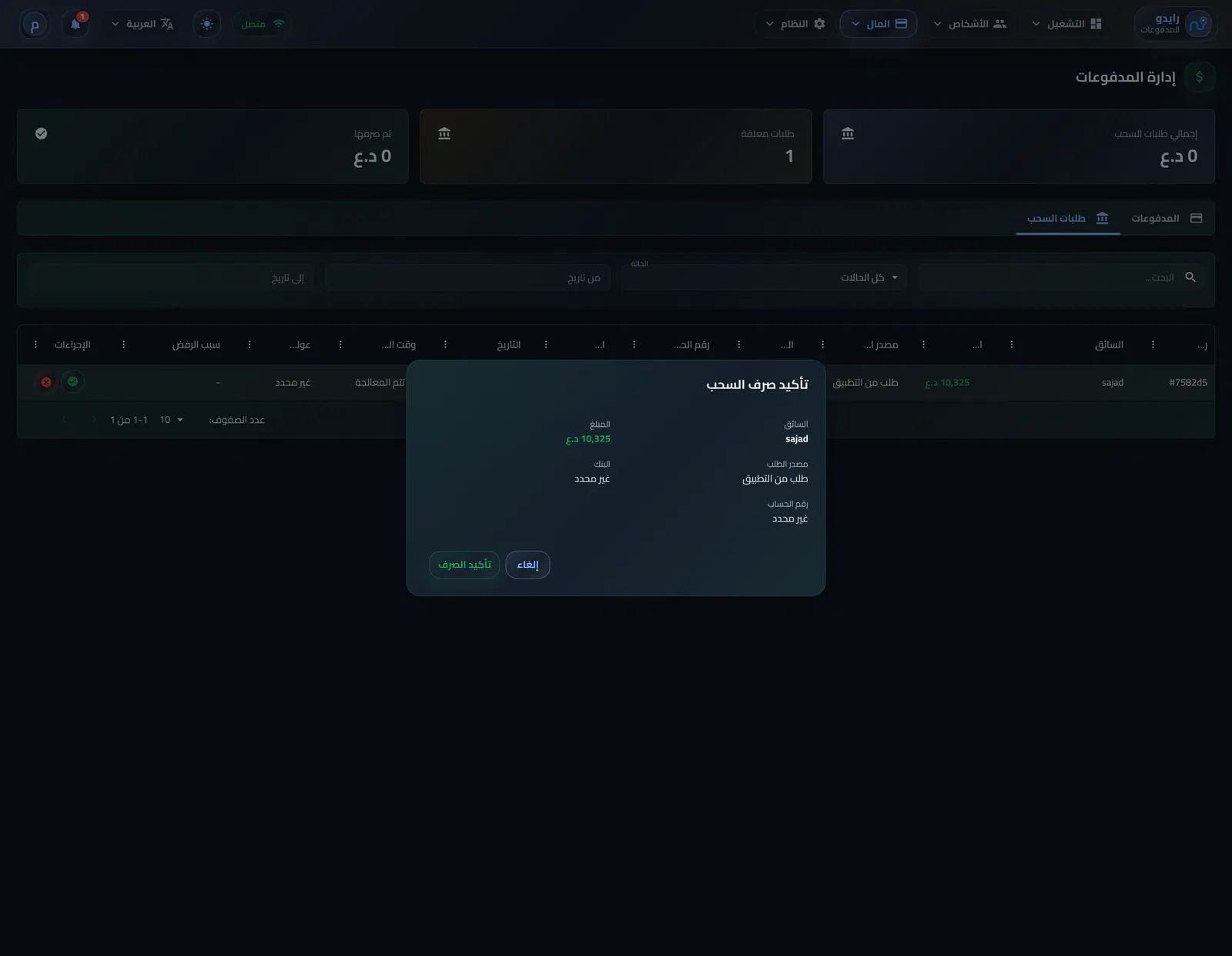The width and height of the screenshot is (1232, 956).
Task: Expand the التشغيل menu
Action: [1066, 24]
